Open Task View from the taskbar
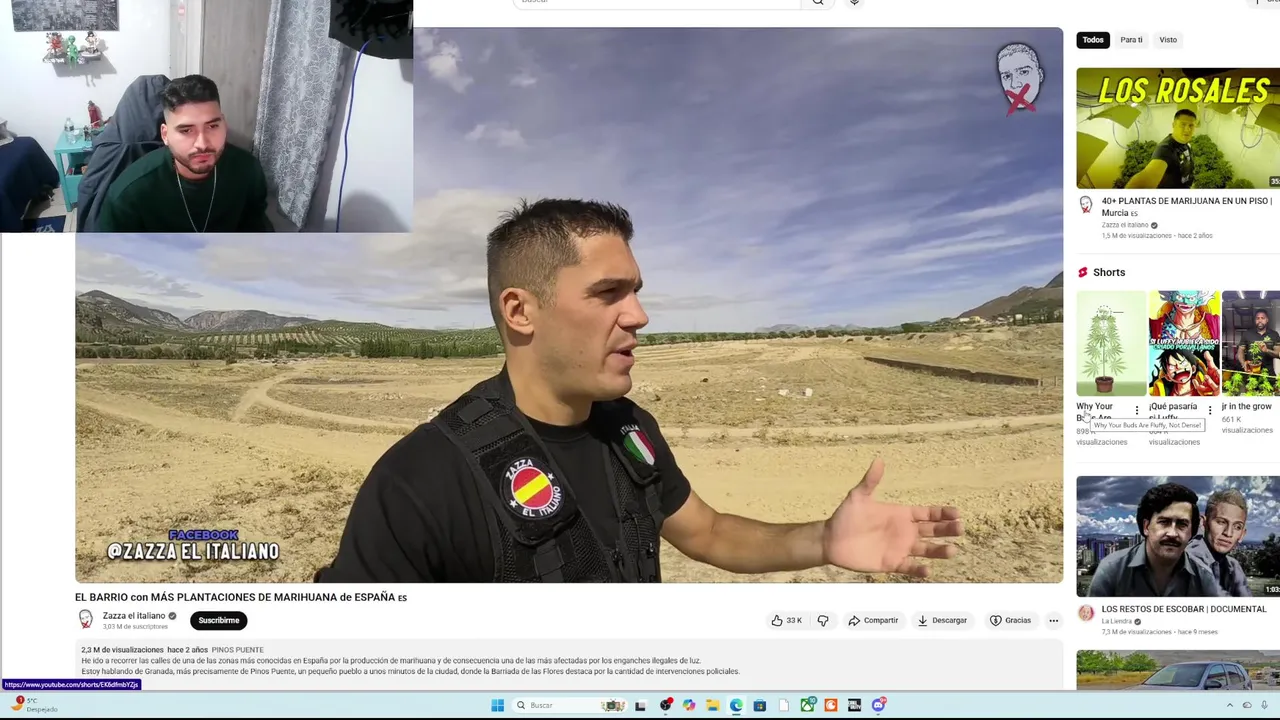Image resolution: width=1280 pixels, height=720 pixels. [640, 705]
